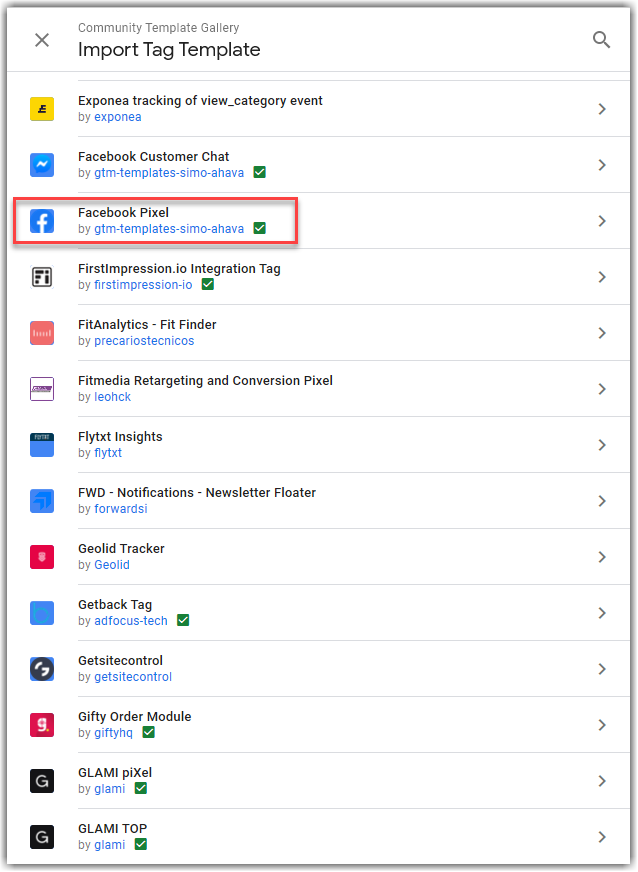This screenshot has width=638, height=872.
Task: Select 'Fitmedia Retargeting and Conversion Pixel' title
Action: coord(205,380)
